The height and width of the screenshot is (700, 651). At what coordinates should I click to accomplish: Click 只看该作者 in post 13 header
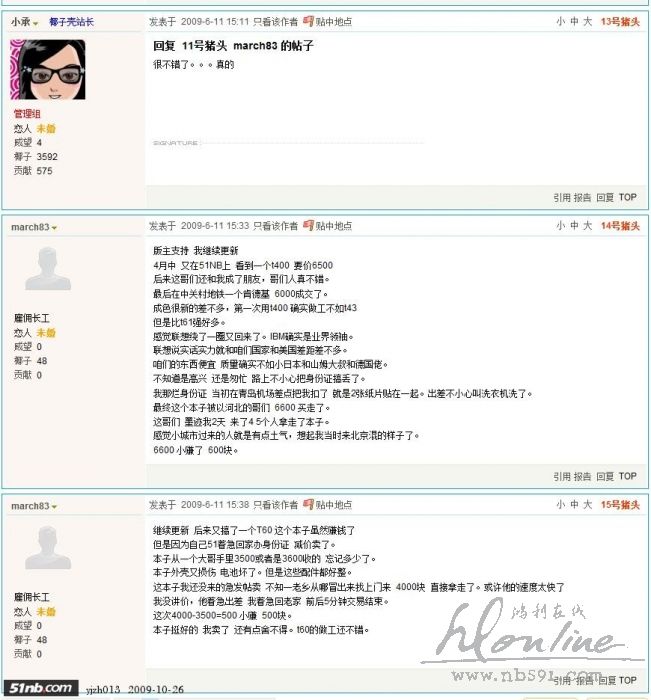275,21
